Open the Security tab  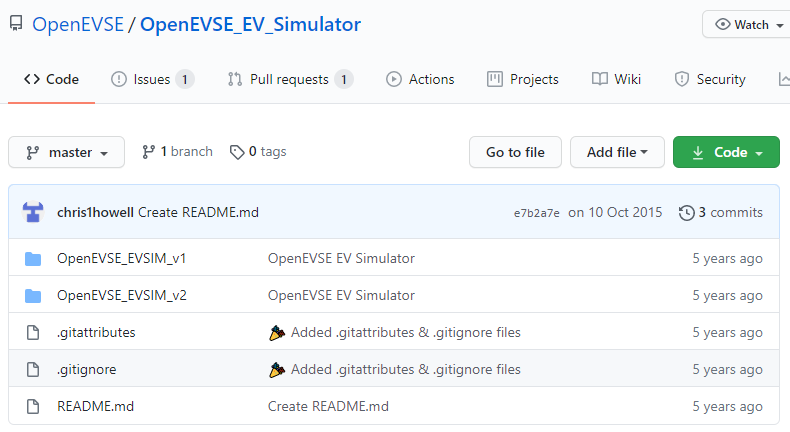(710, 79)
